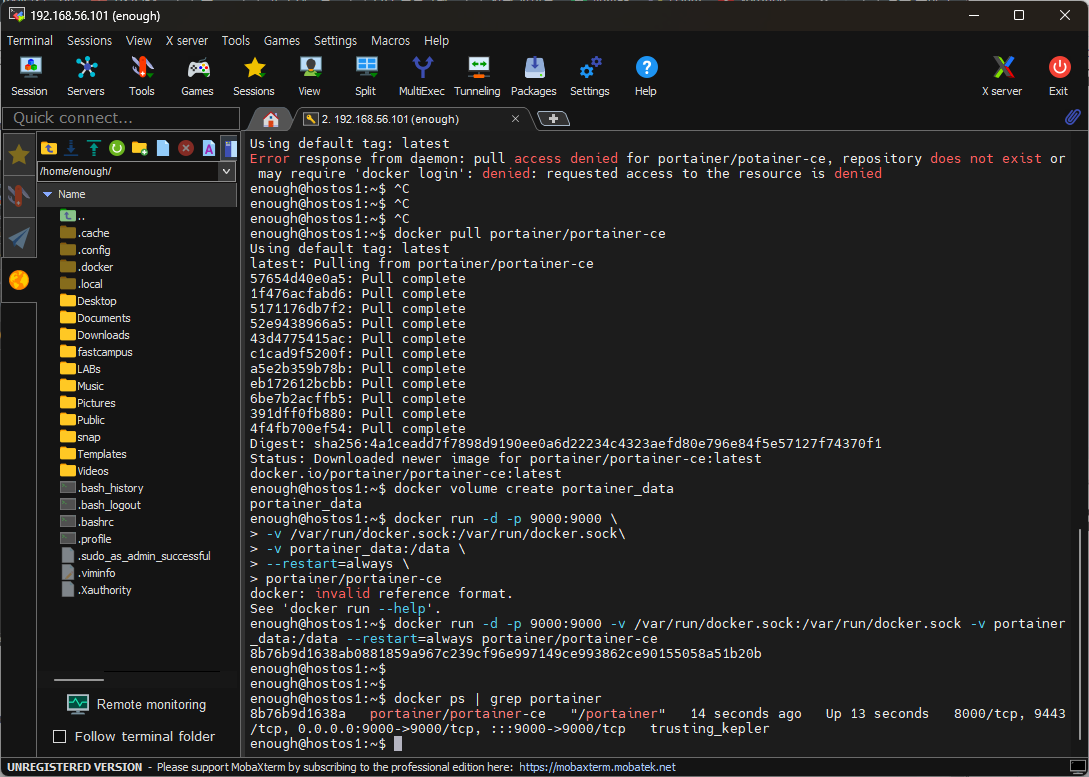Image resolution: width=1089 pixels, height=777 pixels.
Task: Select the snap folder
Action: pos(81,437)
